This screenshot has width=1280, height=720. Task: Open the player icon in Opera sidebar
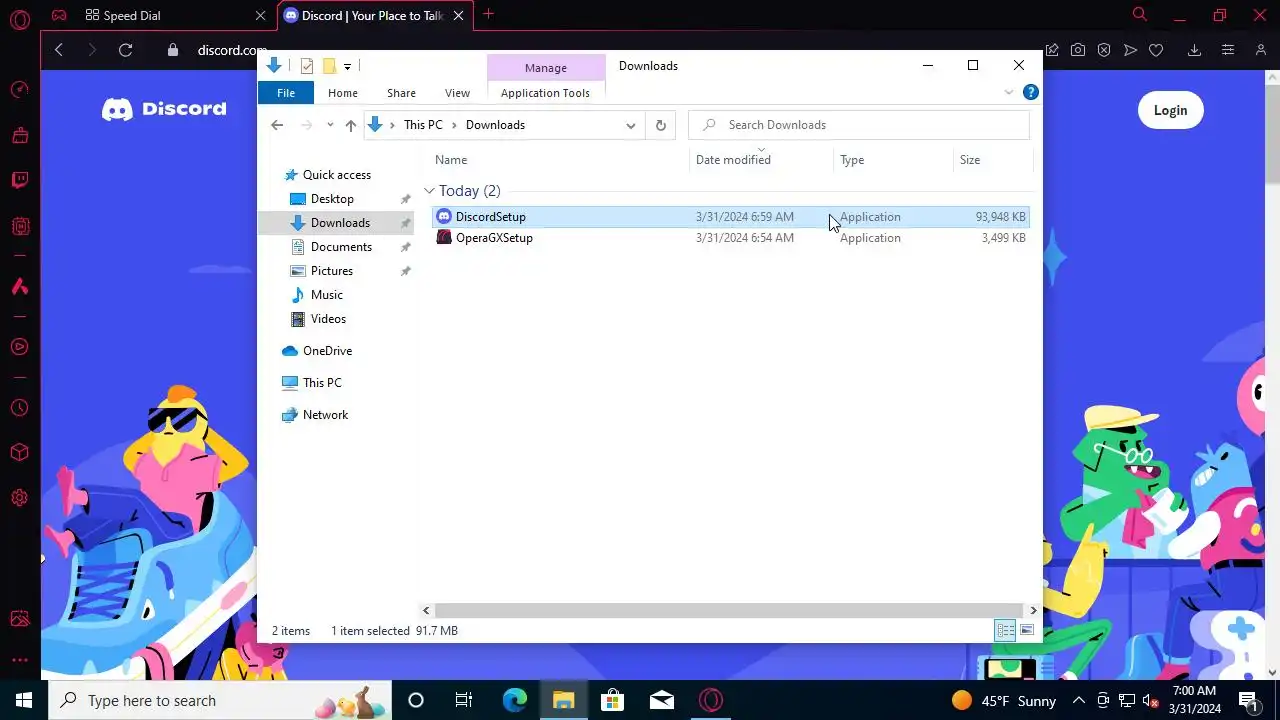pyautogui.click(x=20, y=347)
